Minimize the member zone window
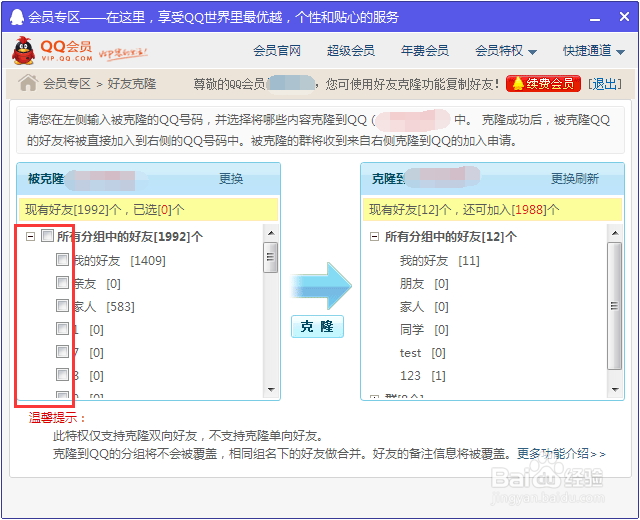 (595, 18)
